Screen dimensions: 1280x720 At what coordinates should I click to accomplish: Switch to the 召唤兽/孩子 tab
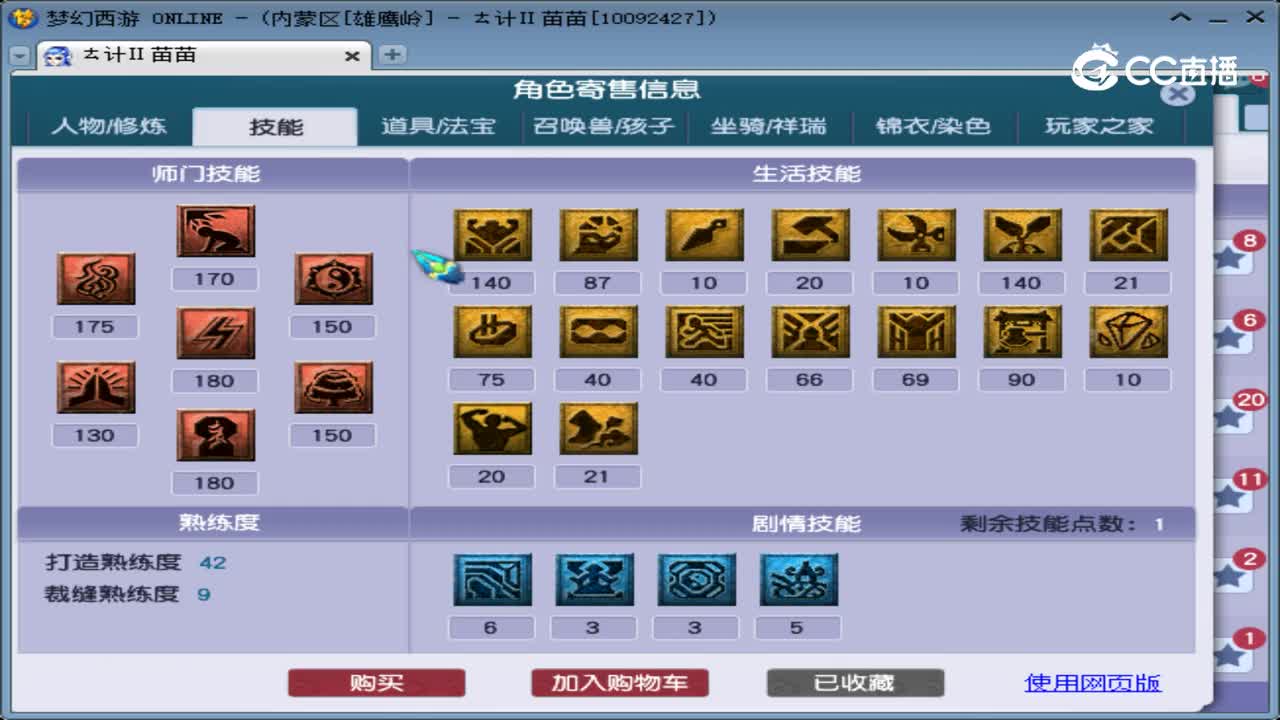[x=604, y=127]
